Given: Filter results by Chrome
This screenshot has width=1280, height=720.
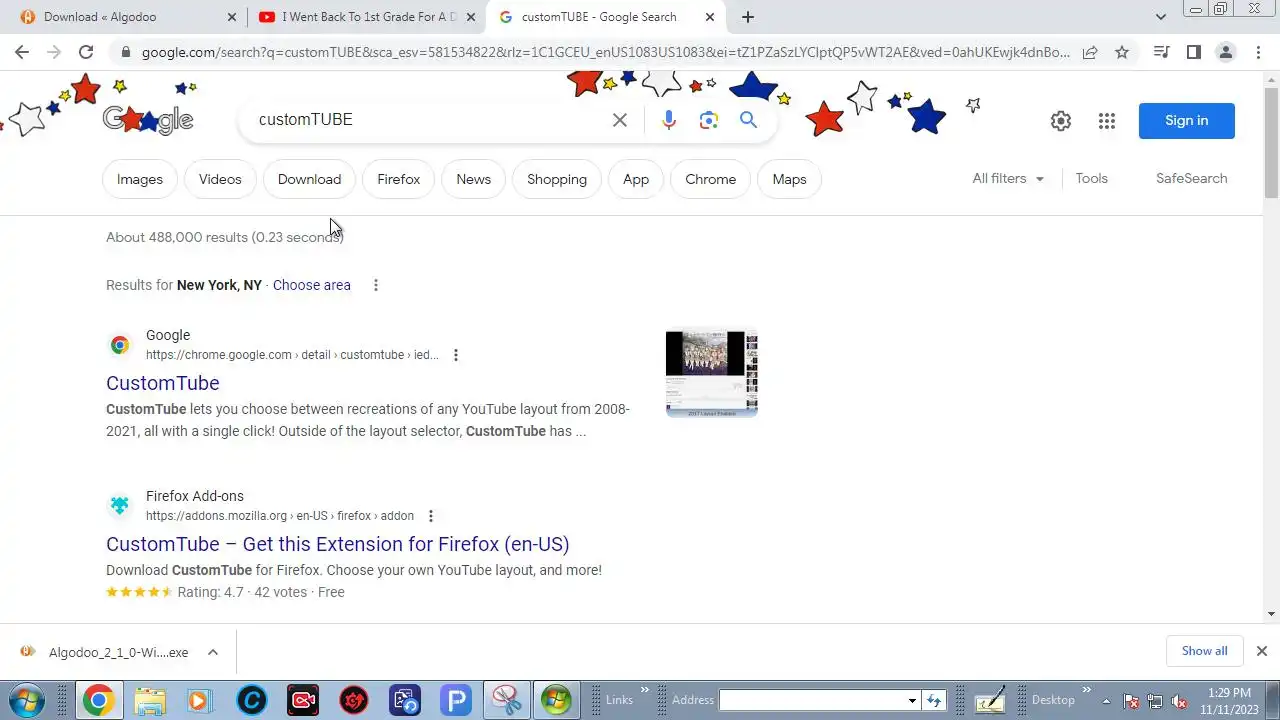Looking at the screenshot, I should coord(711,179).
